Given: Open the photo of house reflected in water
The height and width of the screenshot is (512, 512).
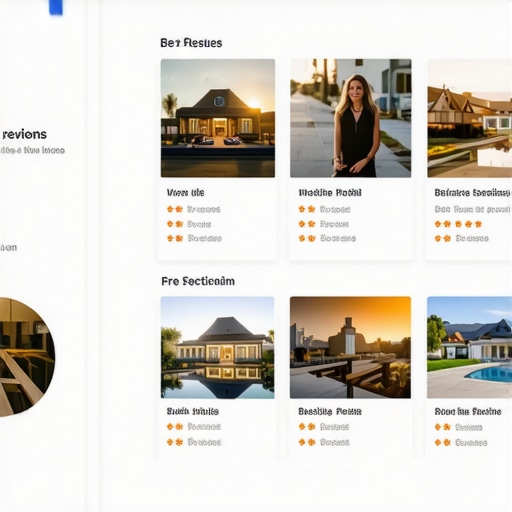Looking at the screenshot, I should 218,347.
